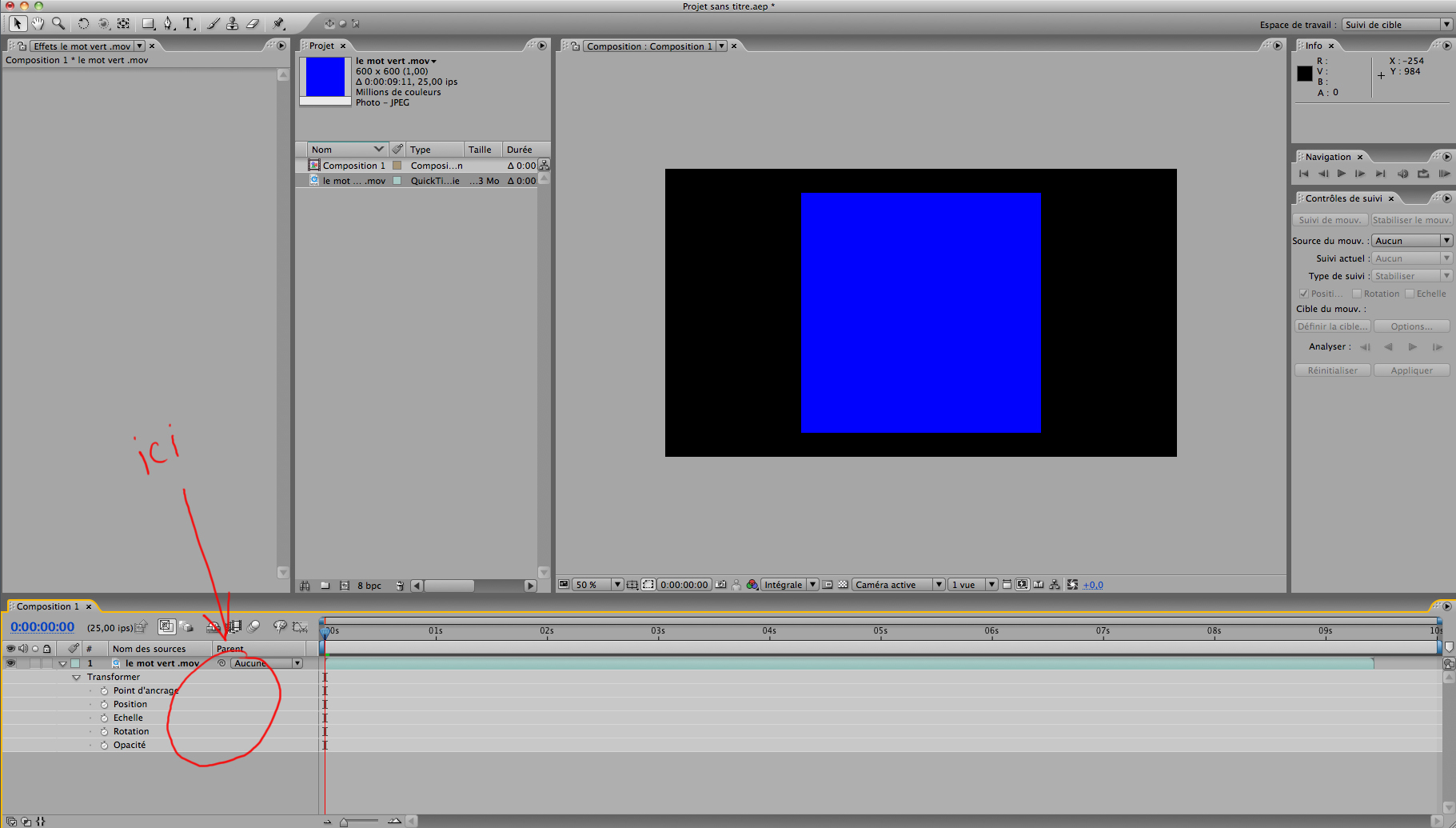Click the timeline zoom slider

361,821
